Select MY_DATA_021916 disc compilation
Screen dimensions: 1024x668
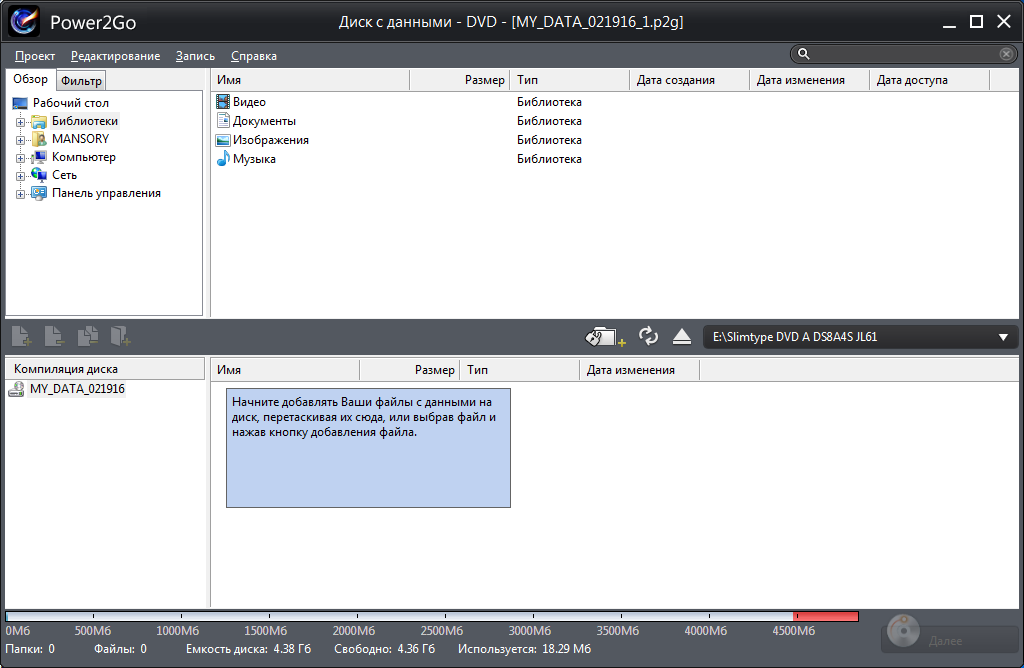tap(77, 389)
